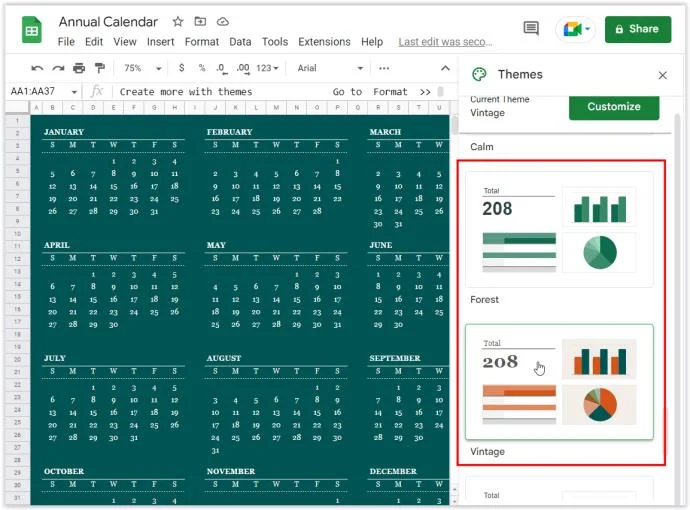The image size is (690, 510).
Task: Open the Insert menu
Action: (x=161, y=42)
